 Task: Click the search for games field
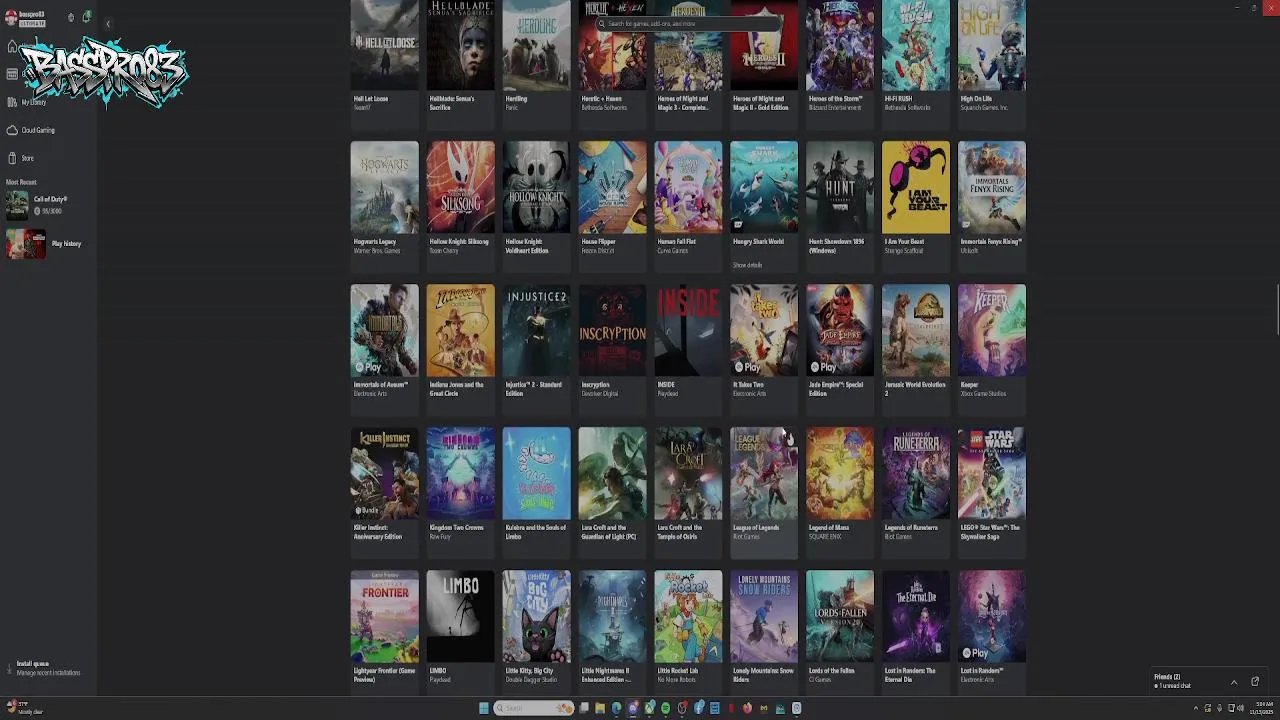pos(689,23)
